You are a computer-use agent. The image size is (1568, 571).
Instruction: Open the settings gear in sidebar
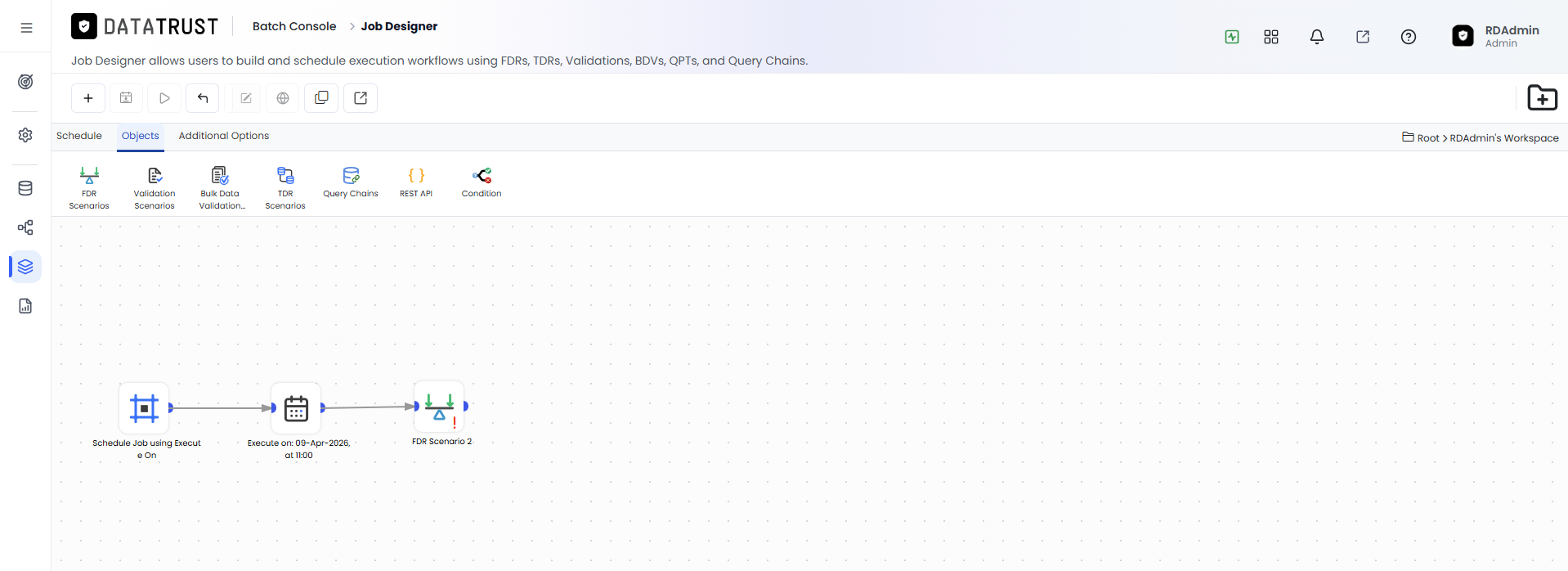25,135
